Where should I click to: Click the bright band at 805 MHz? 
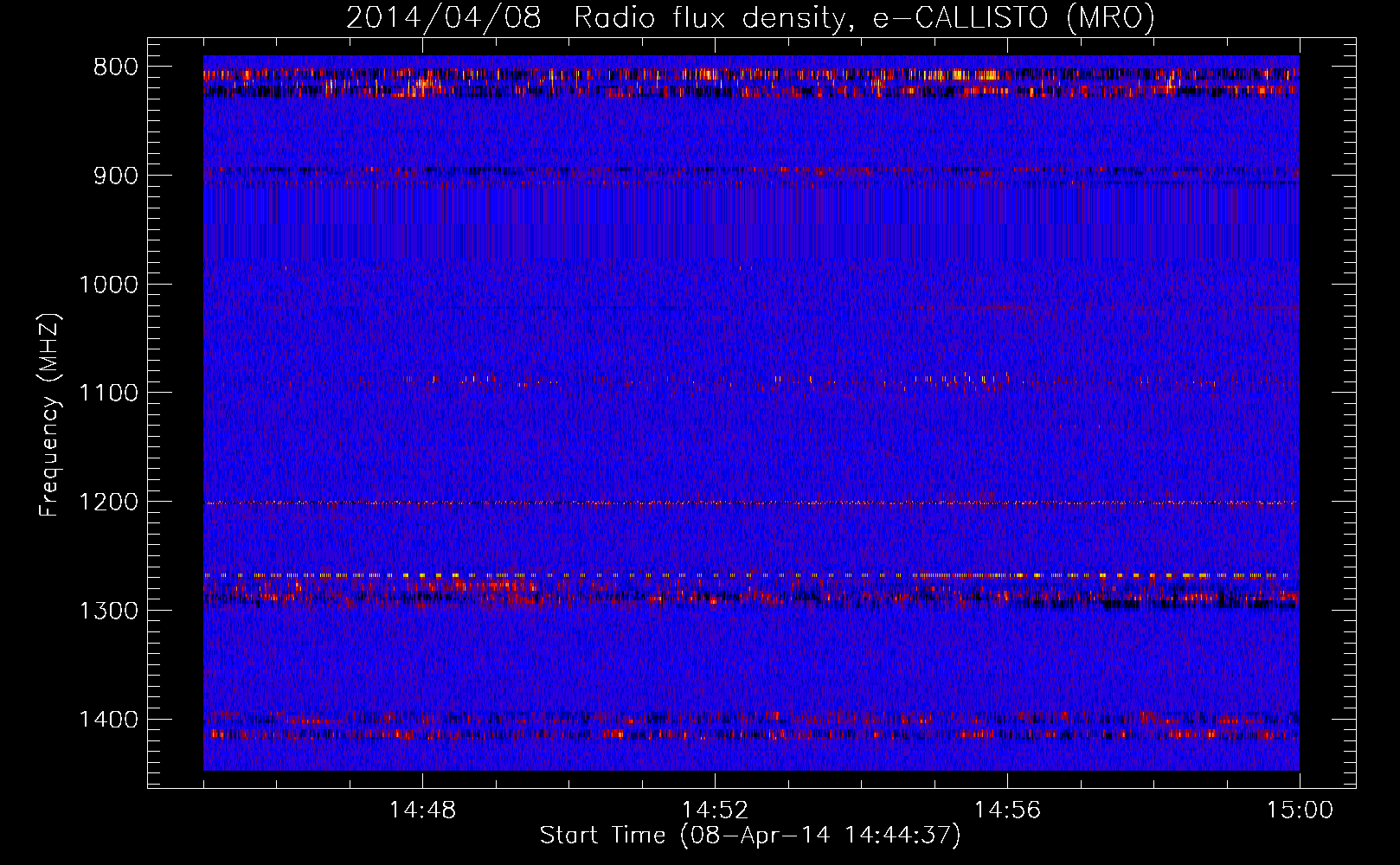(751, 75)
